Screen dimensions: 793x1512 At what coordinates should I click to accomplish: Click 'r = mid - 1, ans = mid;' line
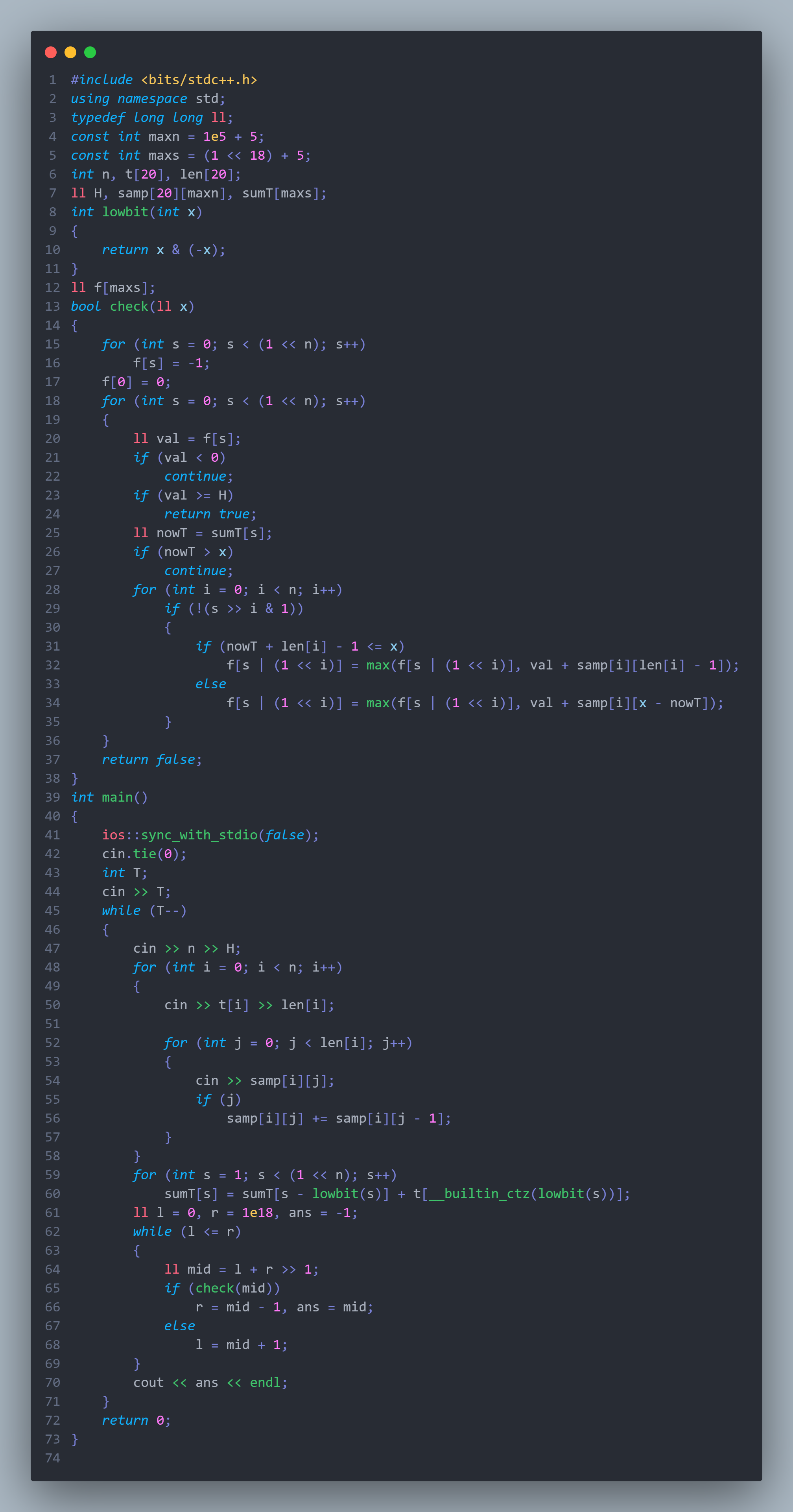[x=284, y=1307]
